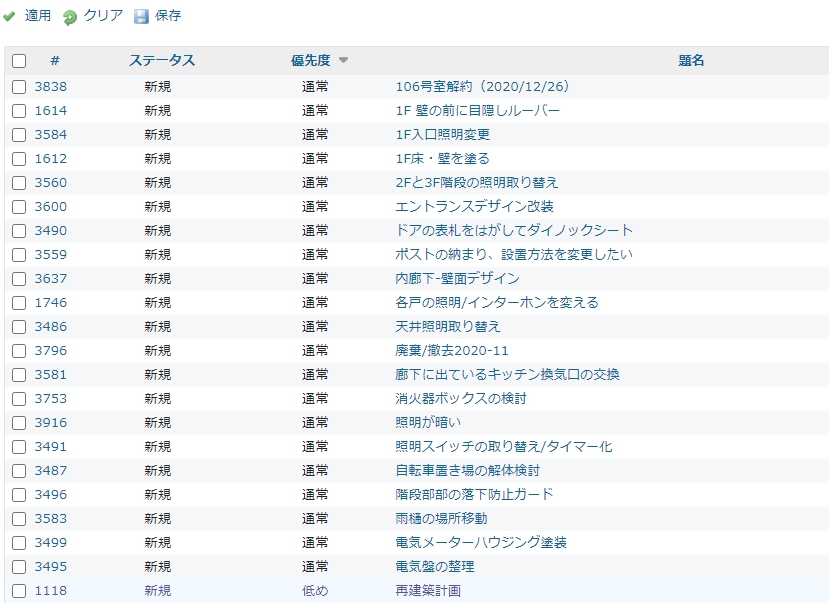Check the checkbox for issue 3916
Screen dimensions: 829x603
click(x=19, y=423)
